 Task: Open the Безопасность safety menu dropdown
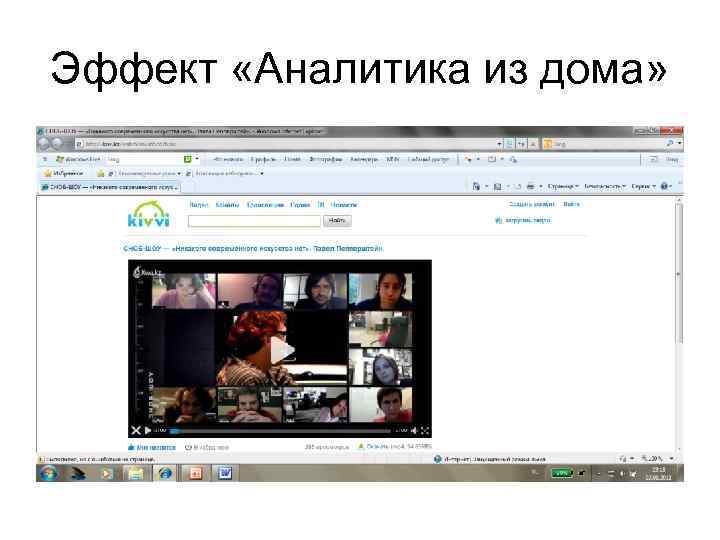605,186
